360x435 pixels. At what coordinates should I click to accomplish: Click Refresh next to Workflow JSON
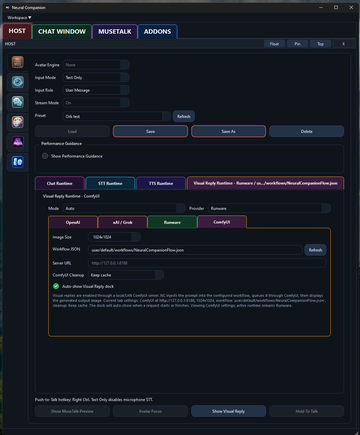point(315,250)
